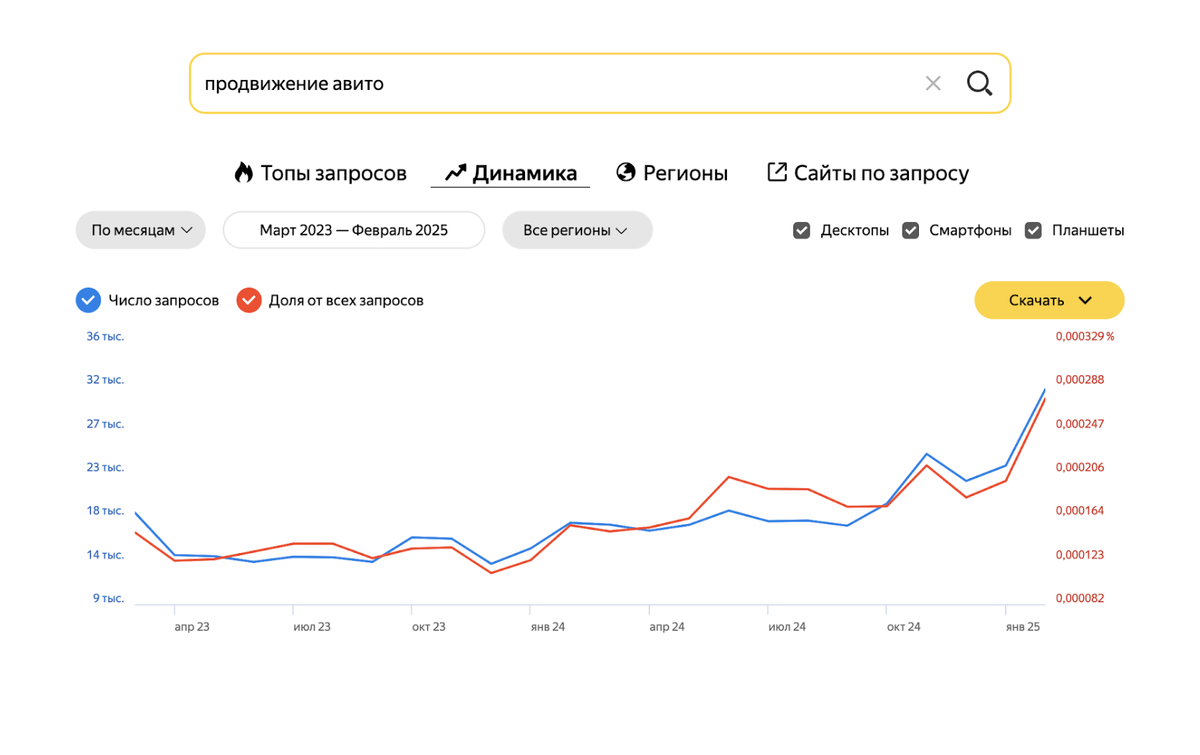
Task: Click the external link icon beside Сайты по запросу
Action: (x=777, y=172)
